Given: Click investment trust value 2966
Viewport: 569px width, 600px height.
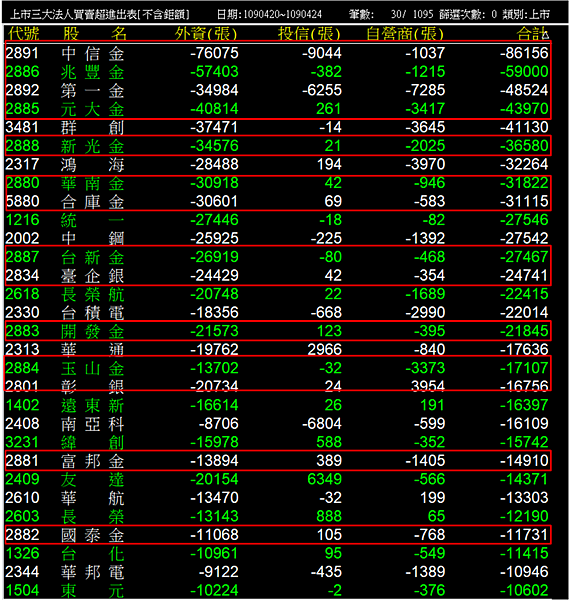Looking at the screenshot, I should 324,349.
